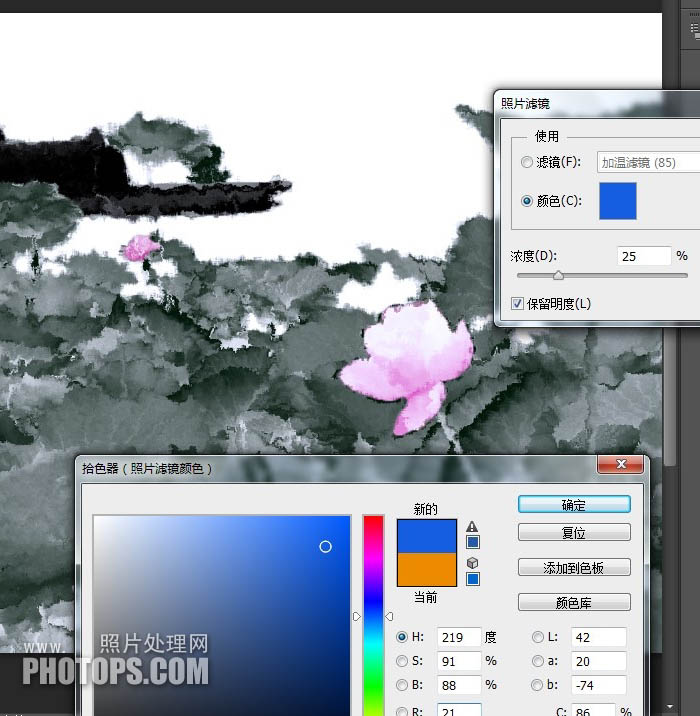Click the 添加到色板 button
This screenshot has height=716, width=700.
574,568
